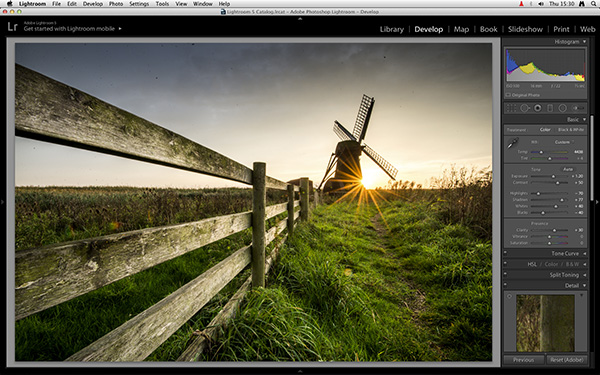The width and height of the screenshot is (600, 375).
Task: Click the Previous button
Action: click(523, 360)
